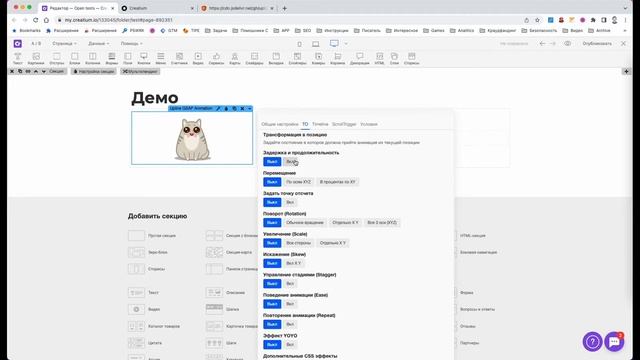
Task: Select the Кнопки element tool
Action: point(144,58)
